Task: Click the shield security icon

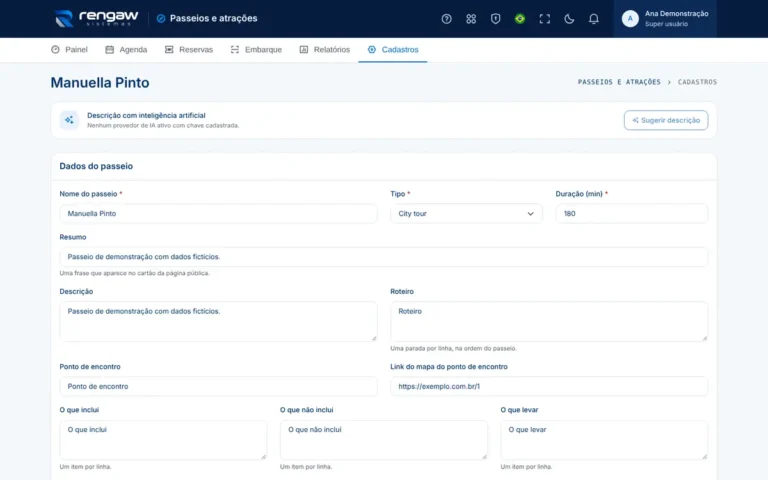Action: pyautogui.click(x=495, y=19)
